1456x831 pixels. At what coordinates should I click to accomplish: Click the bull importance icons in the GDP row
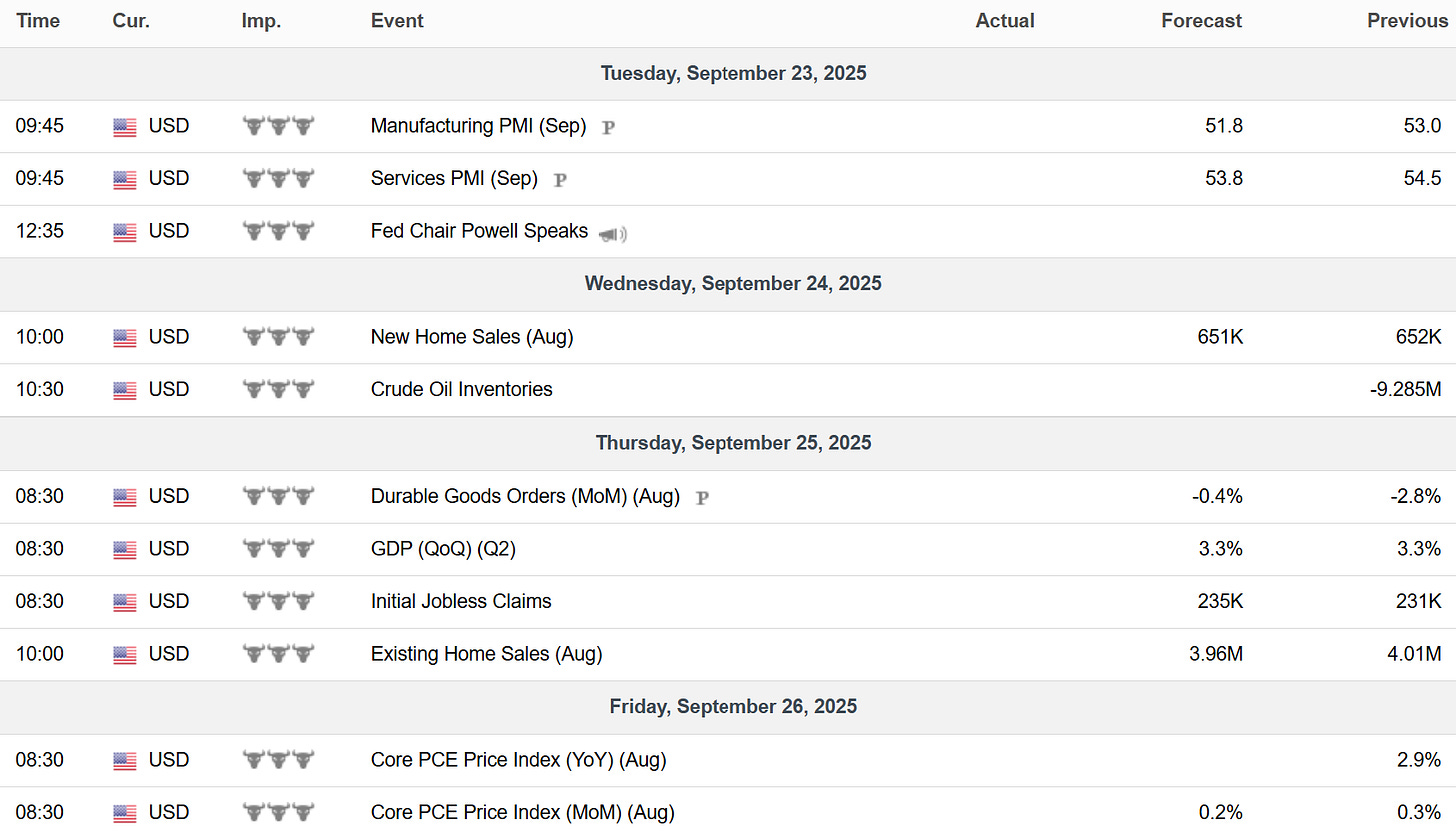(x=278, y=549)
